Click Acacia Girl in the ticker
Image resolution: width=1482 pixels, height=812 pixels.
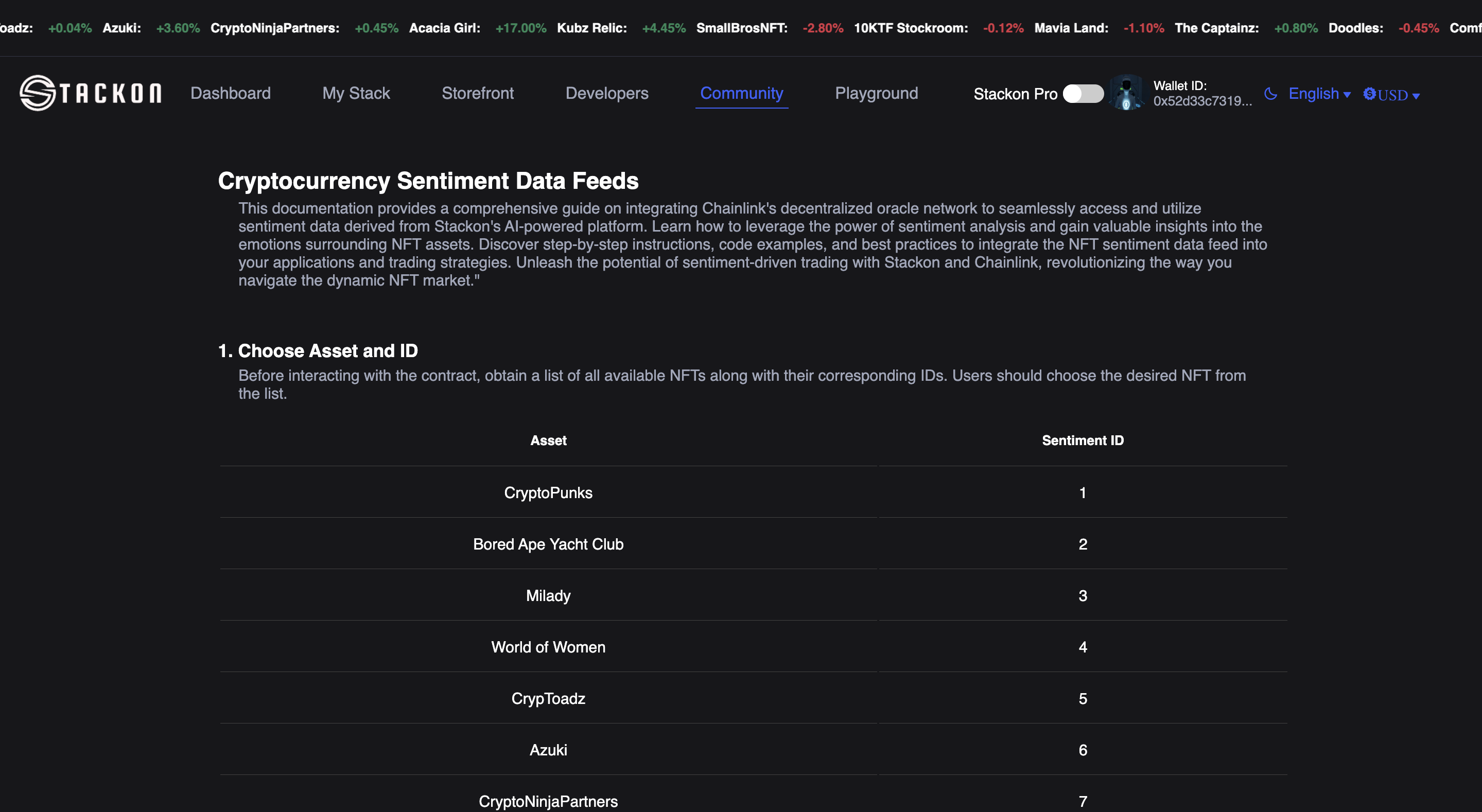pyautogui.click(x=445, y=28)
